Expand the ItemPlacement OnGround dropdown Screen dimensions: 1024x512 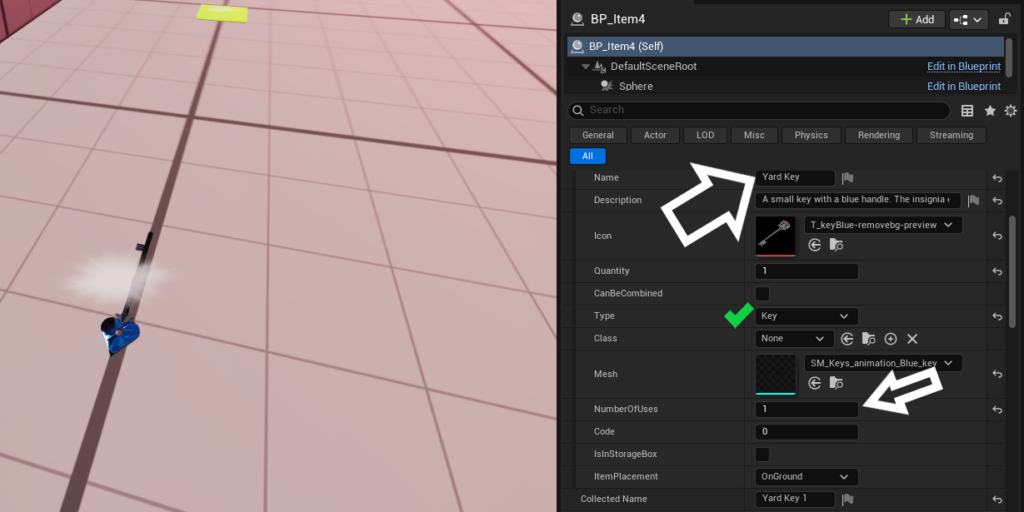click(806, 477)
